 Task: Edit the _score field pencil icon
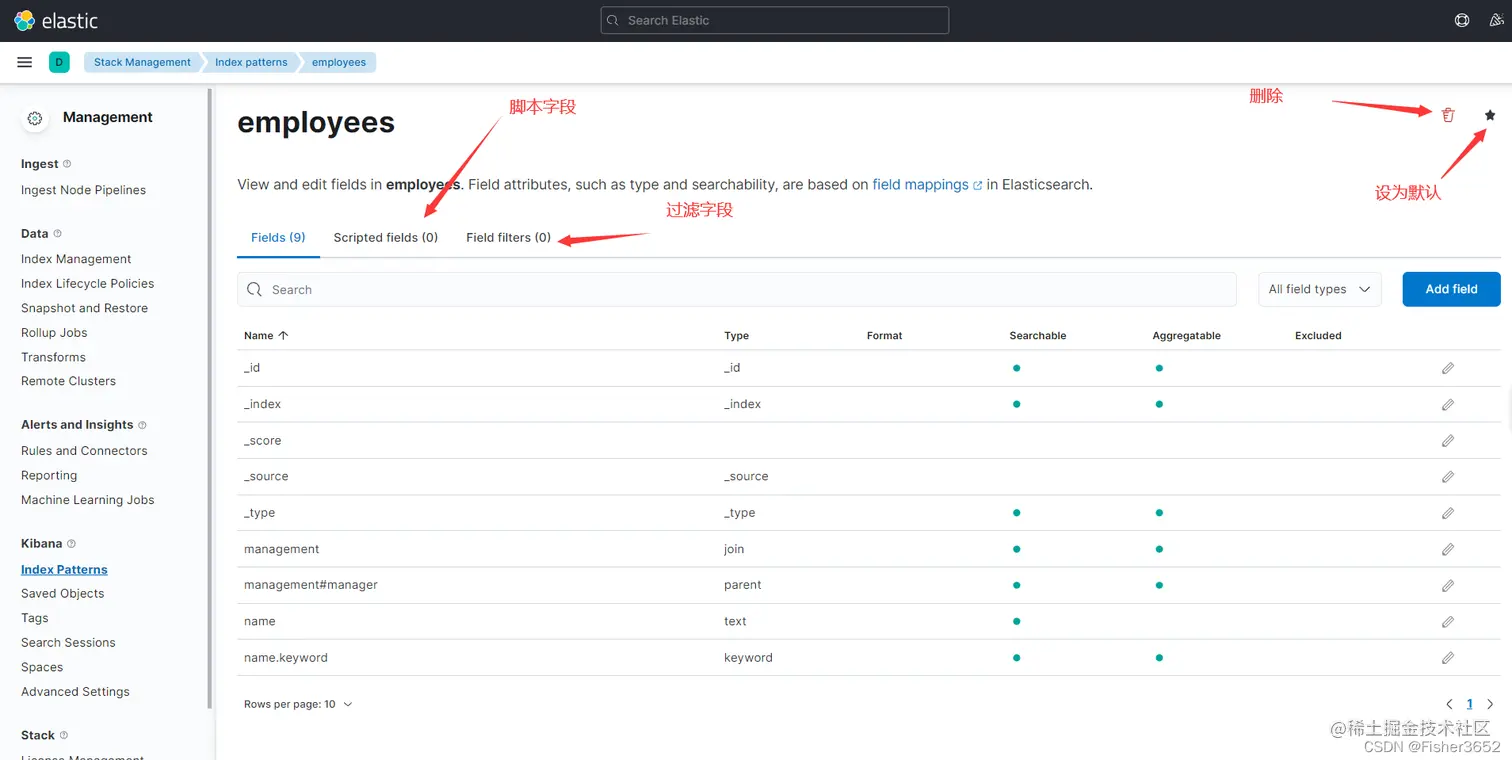pyautogui.click(x=1448, y=441)
